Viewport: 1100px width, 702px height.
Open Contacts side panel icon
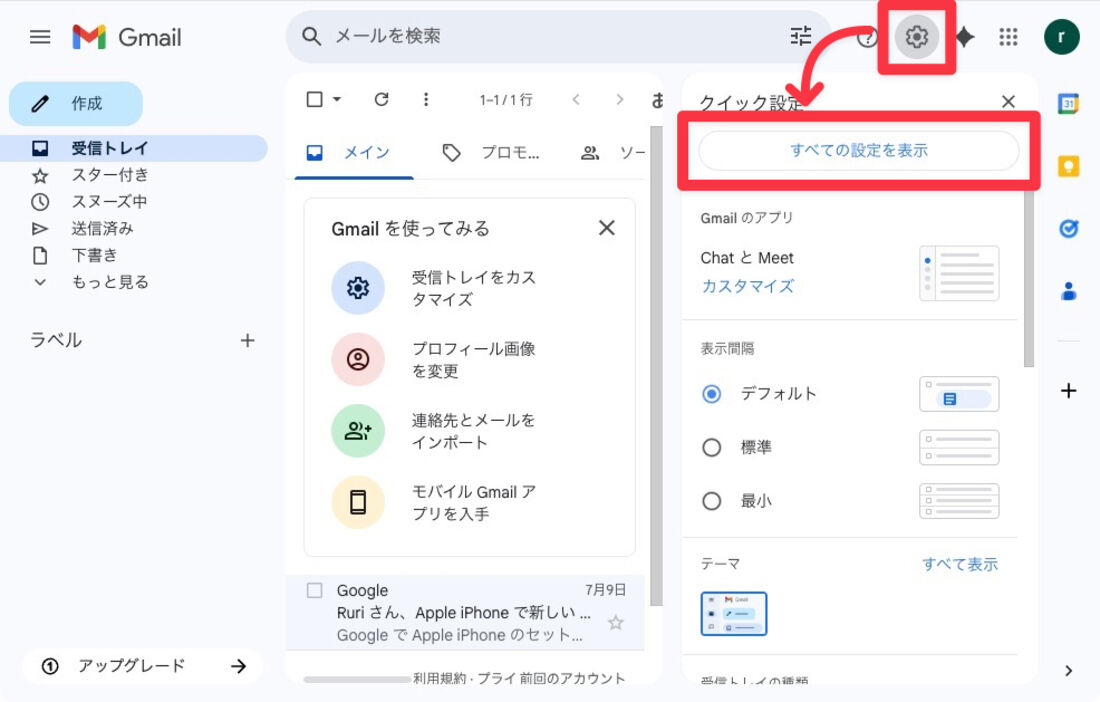(1068, 290)
